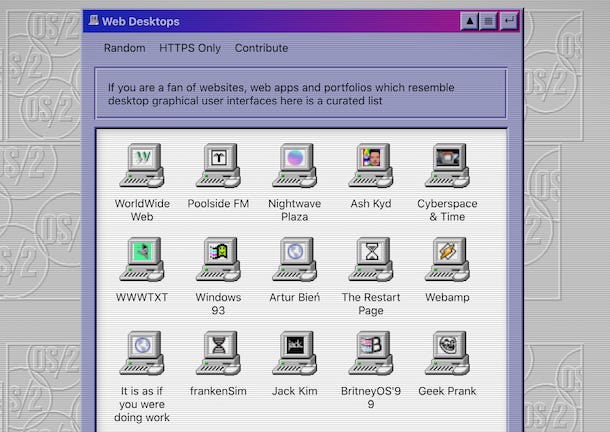
Task: Open the Cyberspace & Time computer icon
Action: (447, 165)
